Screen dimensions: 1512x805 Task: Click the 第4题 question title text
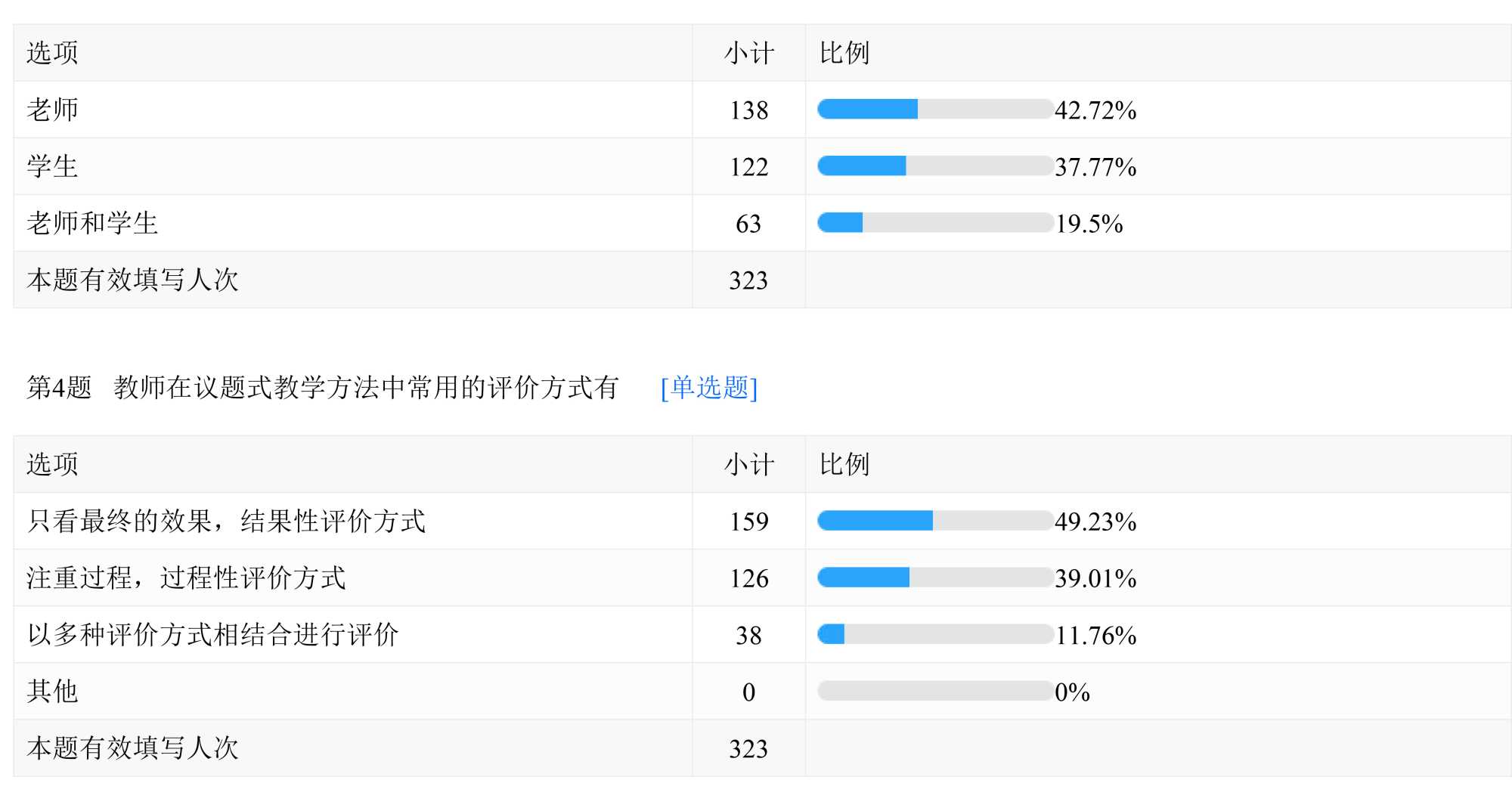click(323, 388)
